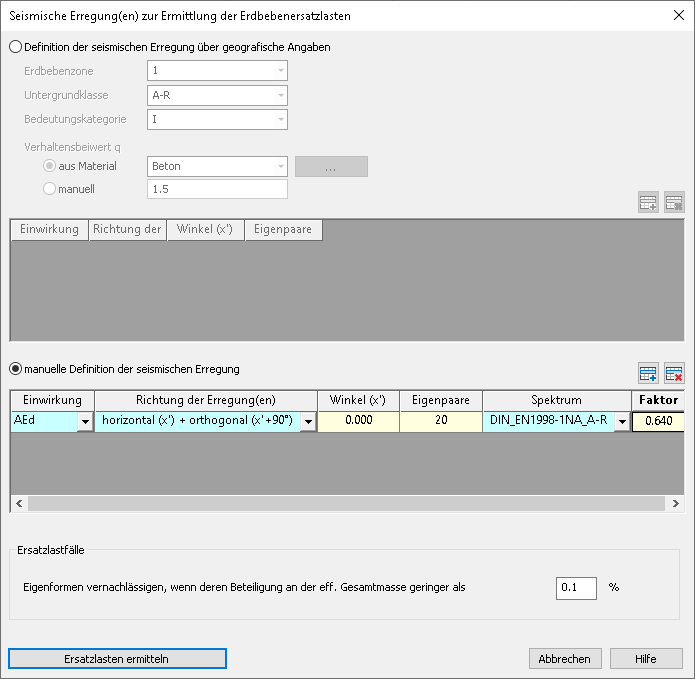Select definition via geografische Angaben radio
The height and width of the screenshot is (679, 695).
pyautogui.click(x=15, y=47)
